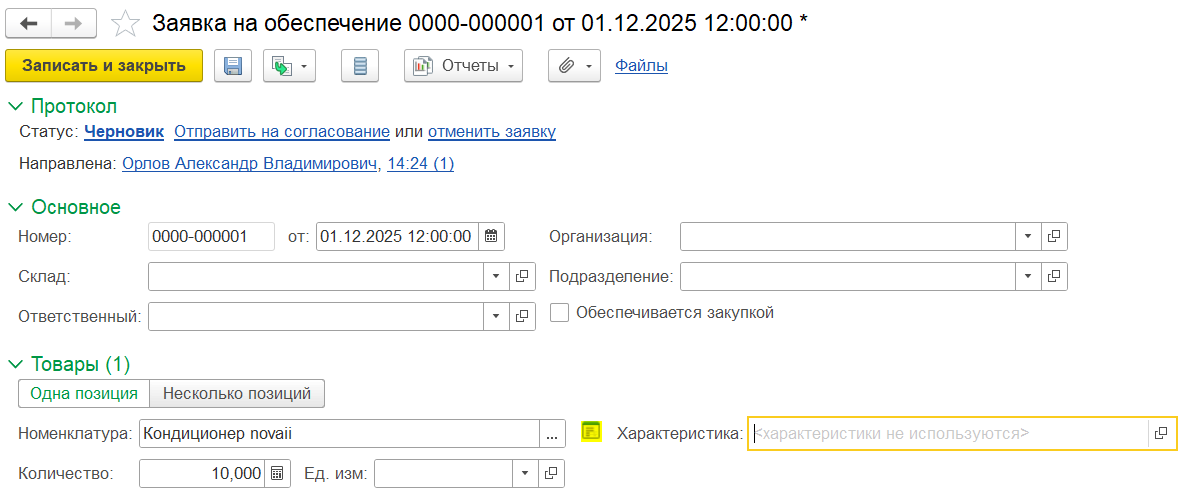Open the calendar picker for the date

click(491, 237)
